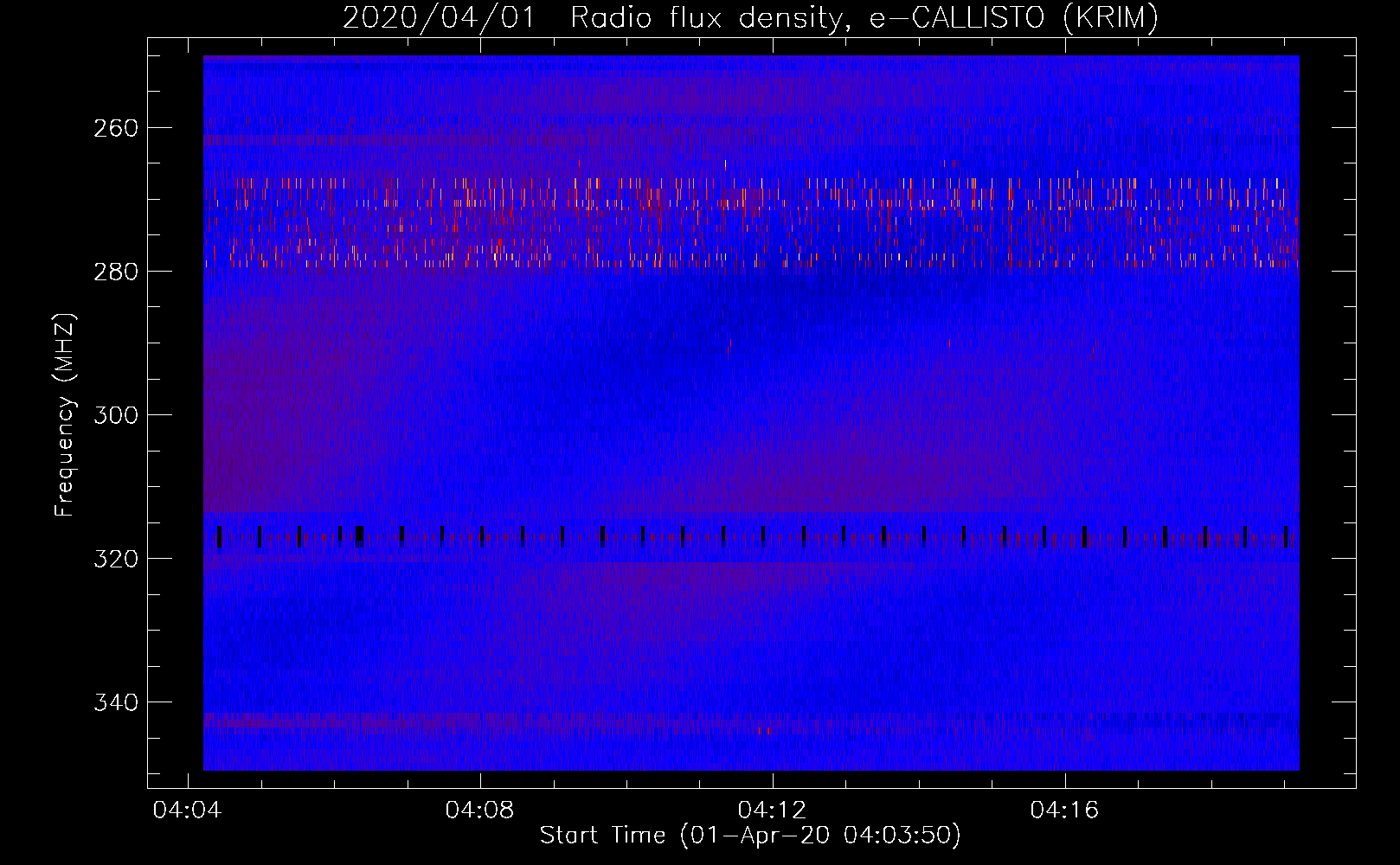Click the 04:16 time tick label
The width and height of the screenshot is (1400, 865).
click(1064, 811)
